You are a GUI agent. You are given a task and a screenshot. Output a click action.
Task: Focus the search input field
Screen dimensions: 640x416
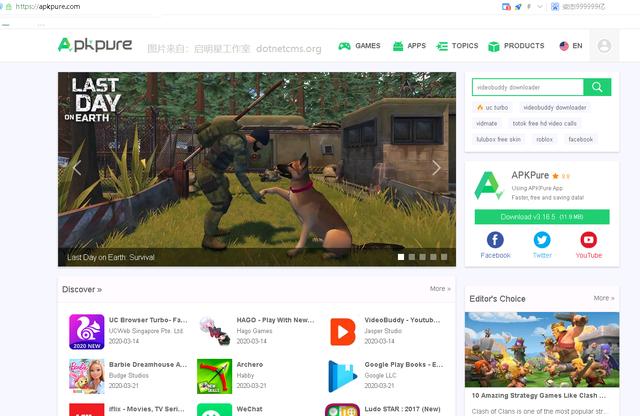tap(528, 87)
